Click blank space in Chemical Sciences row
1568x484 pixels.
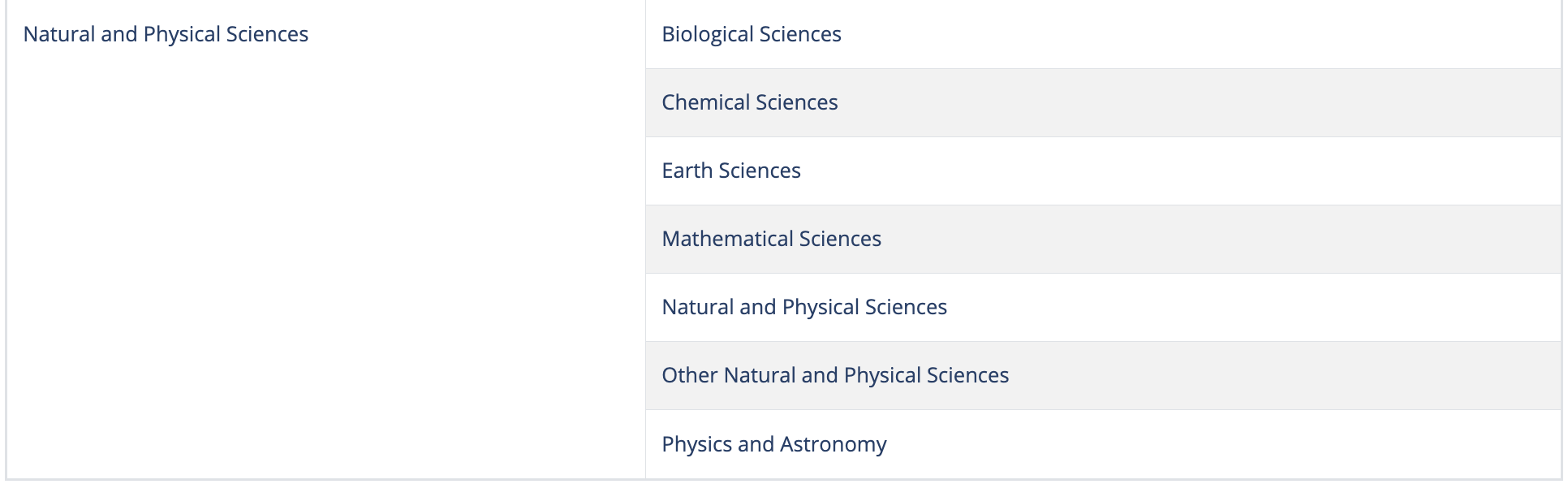tap(1217, 102)
